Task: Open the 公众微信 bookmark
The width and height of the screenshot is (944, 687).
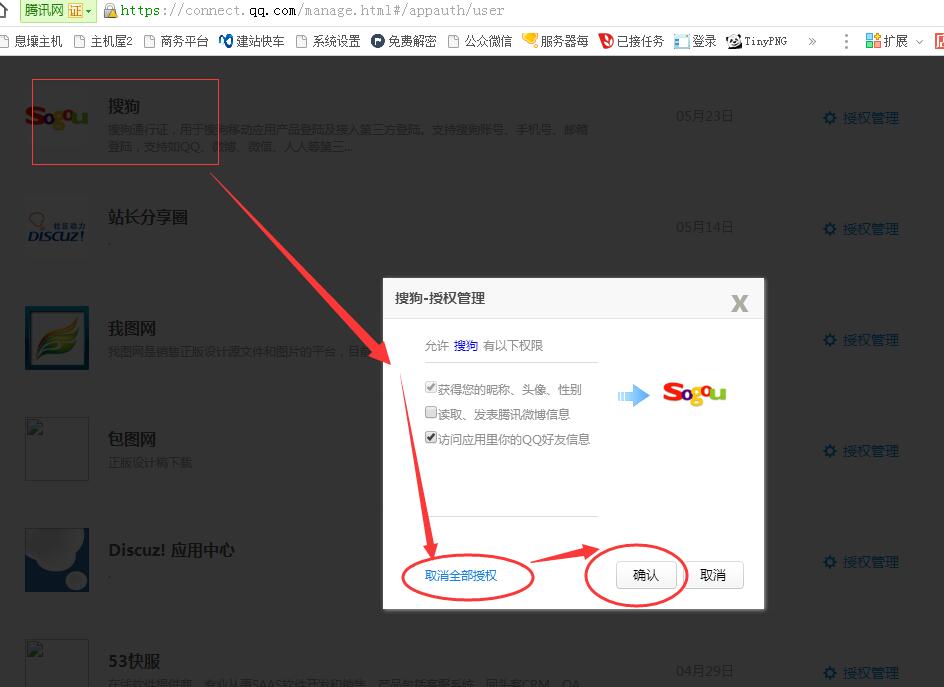Action: click(x=480, y=41)
